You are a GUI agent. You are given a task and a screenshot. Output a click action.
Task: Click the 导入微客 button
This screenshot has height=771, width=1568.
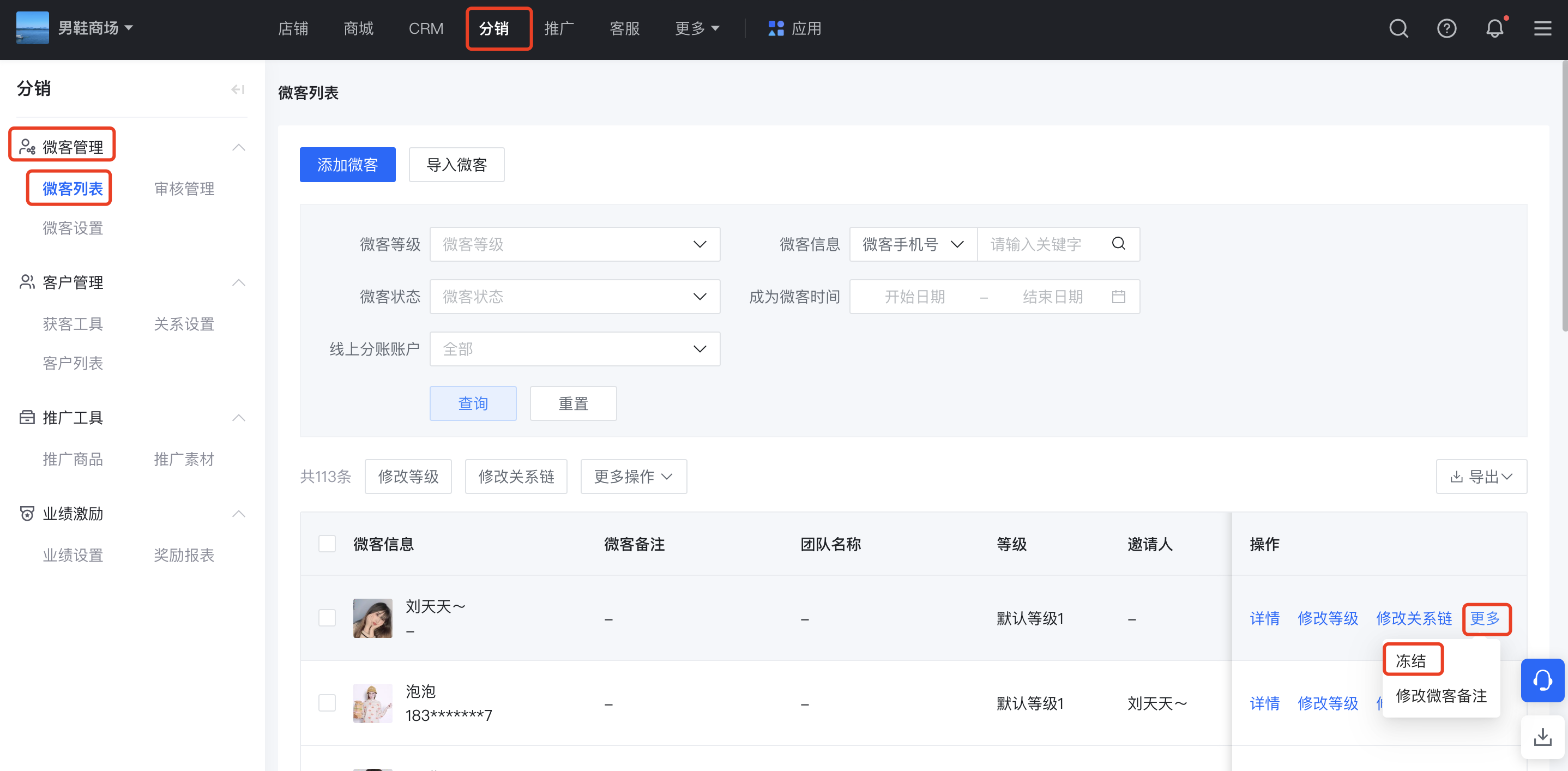[456, 164]
